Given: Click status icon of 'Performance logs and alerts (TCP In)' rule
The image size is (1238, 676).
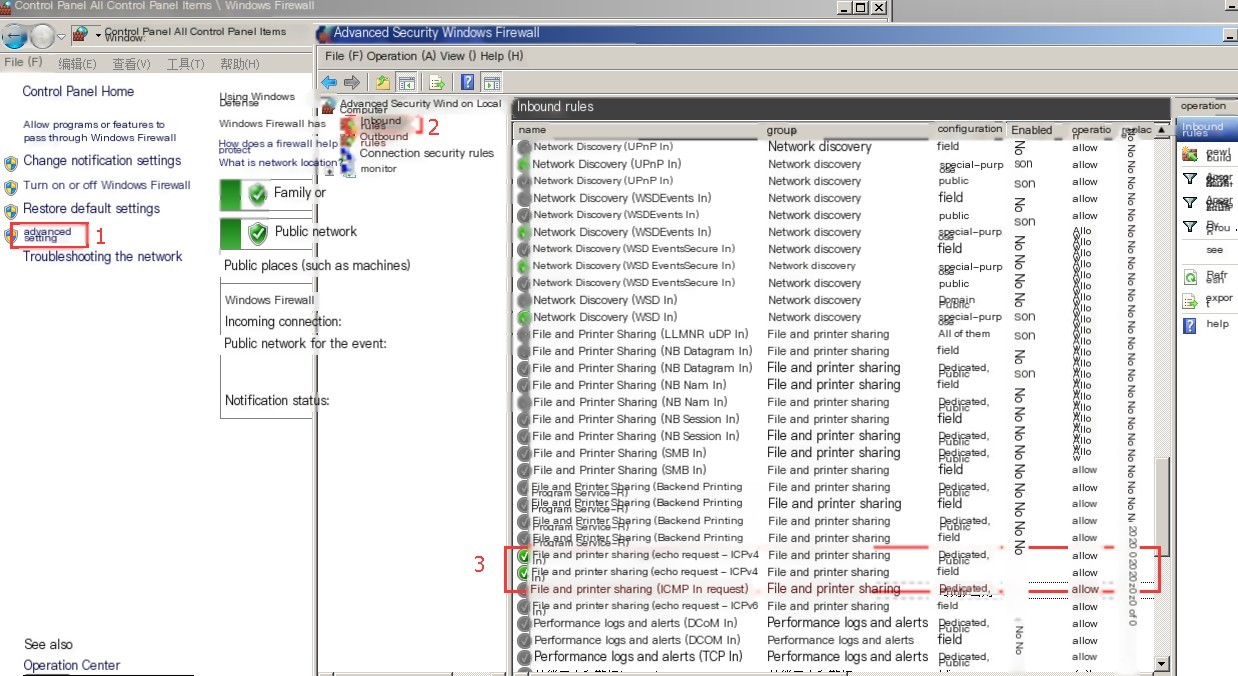Looking at the screenshot, I should (x=524, y=657).
